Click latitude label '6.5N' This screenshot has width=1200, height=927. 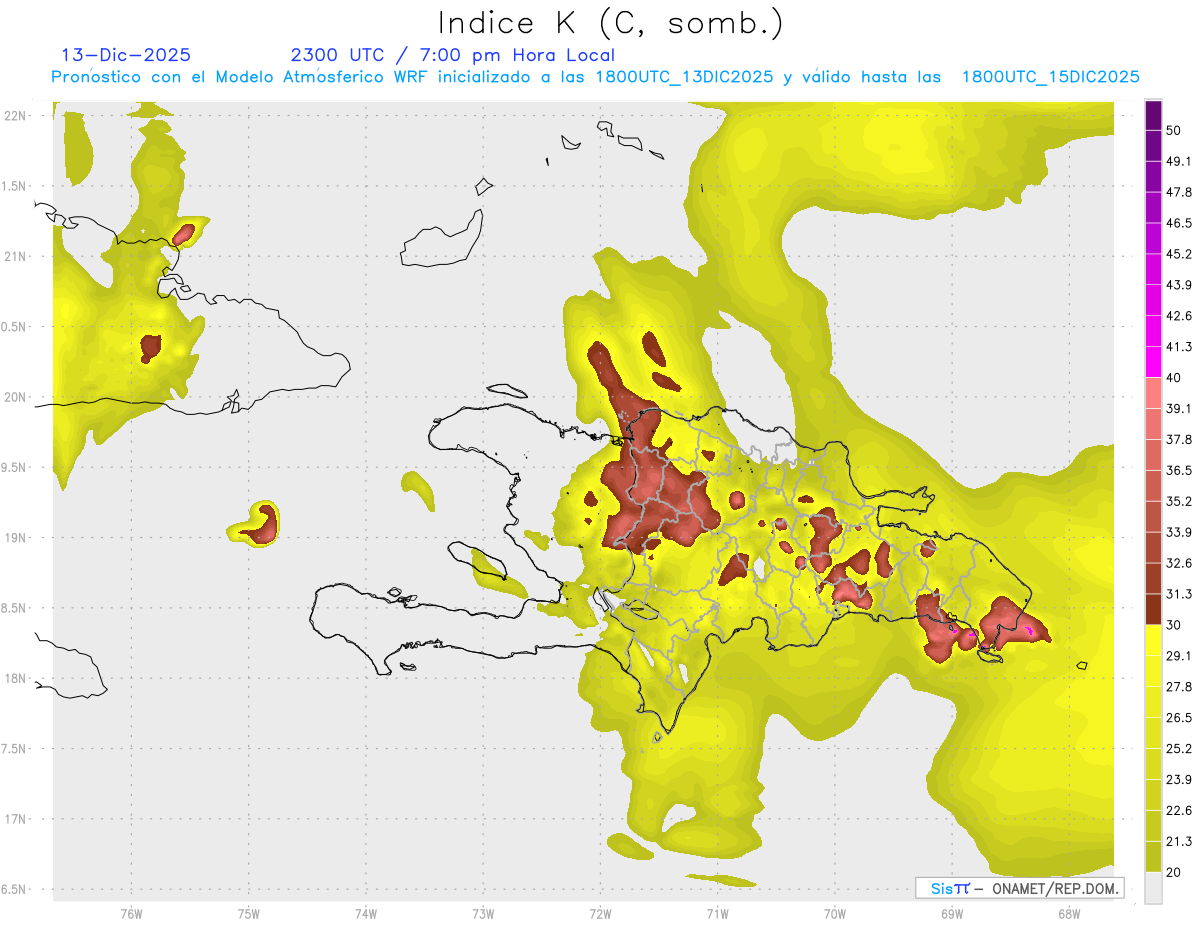tap(15, 890)
